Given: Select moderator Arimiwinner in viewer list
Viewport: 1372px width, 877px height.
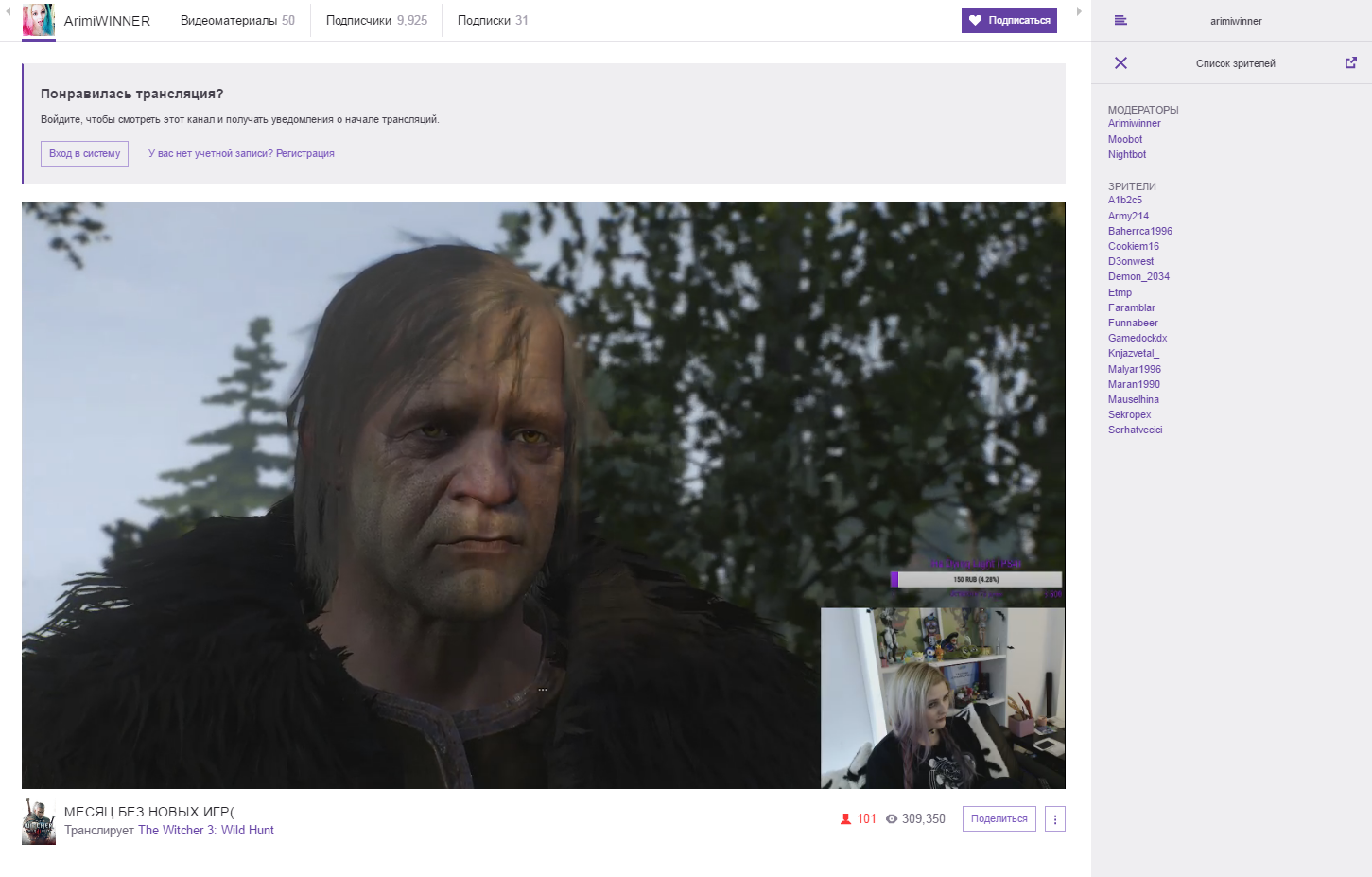Looking at the screenshot, I should (x=1135, y=123).
